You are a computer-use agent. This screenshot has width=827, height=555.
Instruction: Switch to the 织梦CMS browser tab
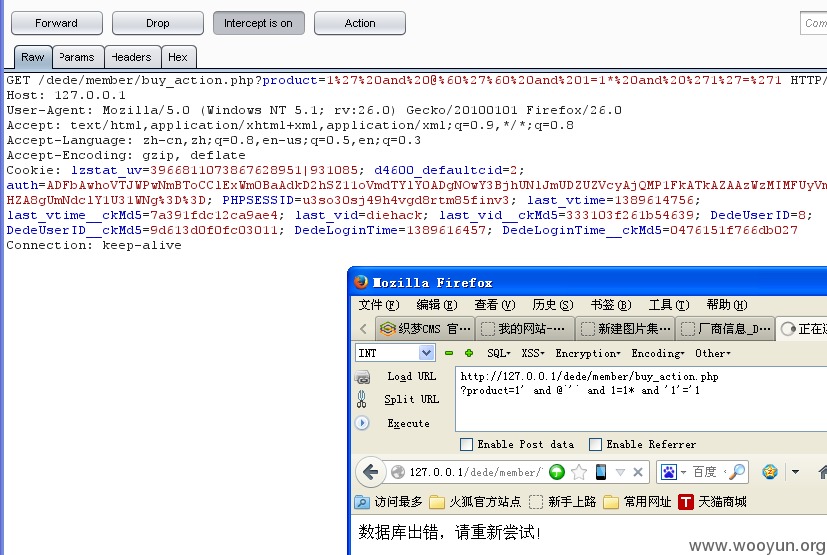pyautogui.click(x=425, y=329)
